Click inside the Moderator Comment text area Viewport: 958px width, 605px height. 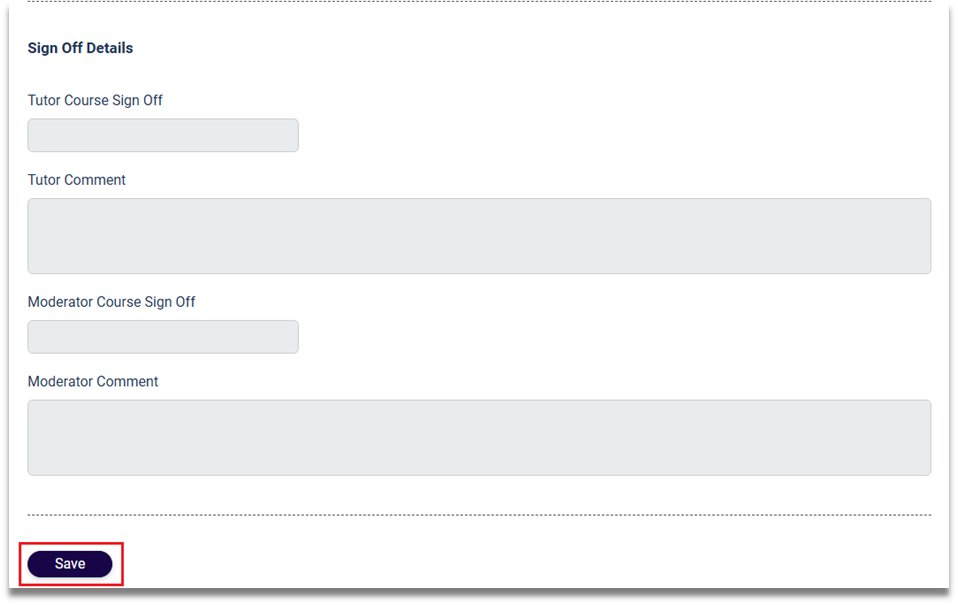pyautogui.click(x=479, y=438)
